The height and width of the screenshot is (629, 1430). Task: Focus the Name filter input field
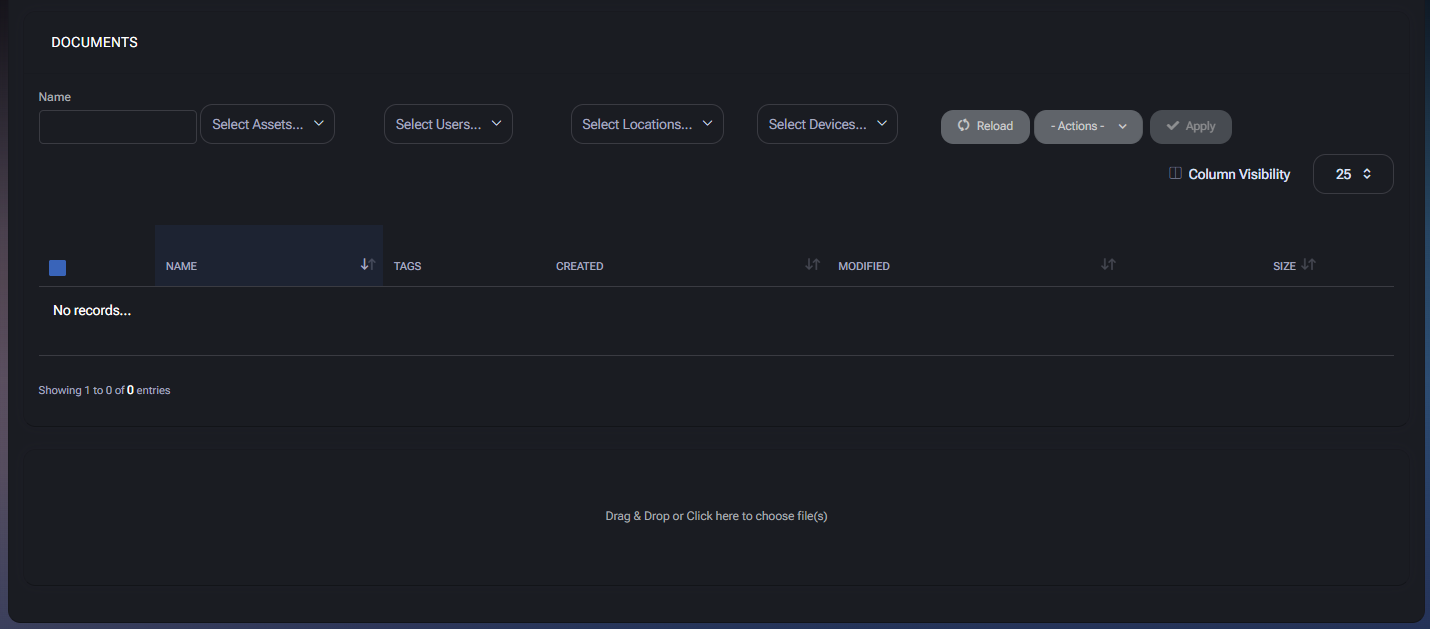(118, 127)
